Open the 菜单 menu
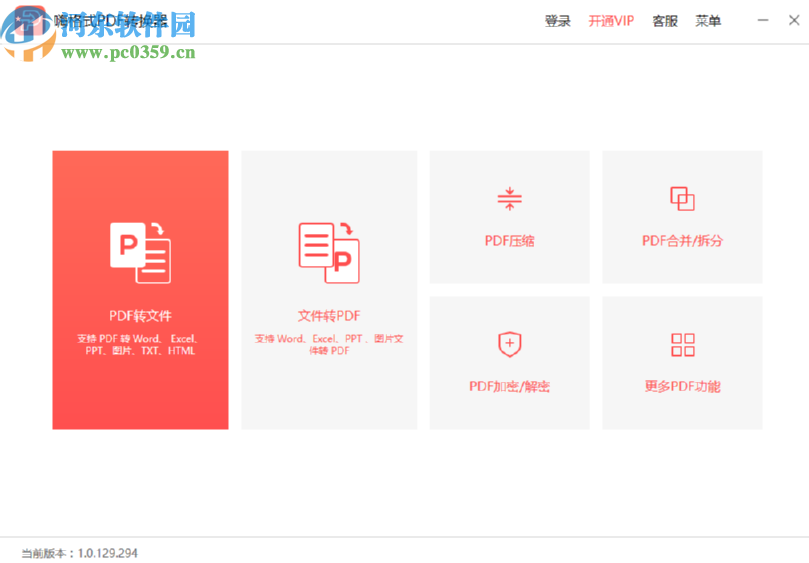 tap(708, 21)
